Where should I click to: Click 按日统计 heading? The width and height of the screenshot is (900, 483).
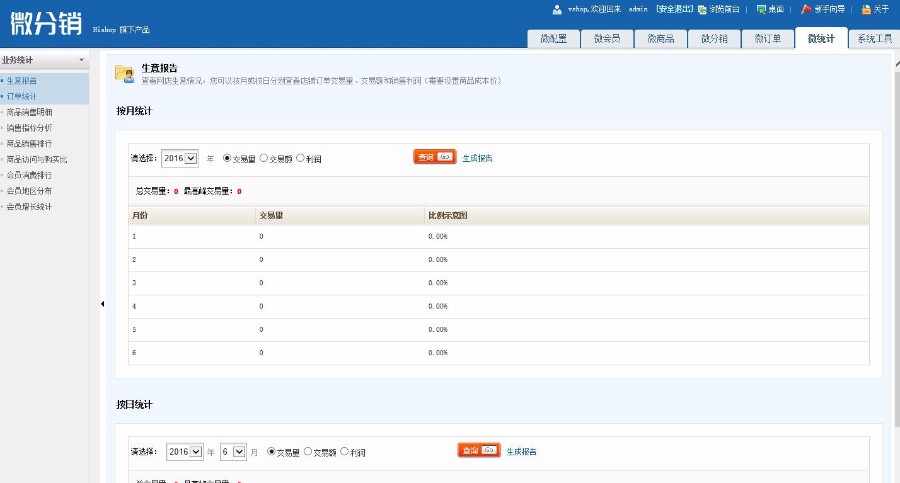pos(134,404)
